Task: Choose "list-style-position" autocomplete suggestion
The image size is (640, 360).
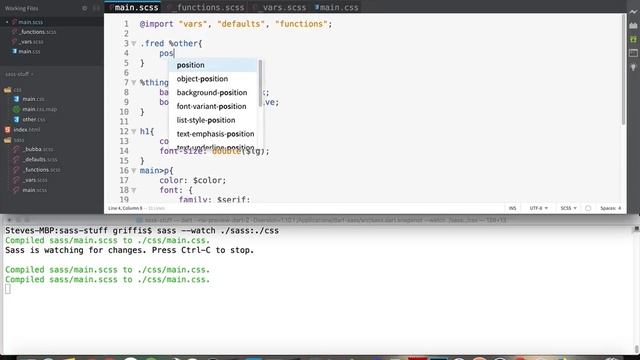Action: point(213,120)
